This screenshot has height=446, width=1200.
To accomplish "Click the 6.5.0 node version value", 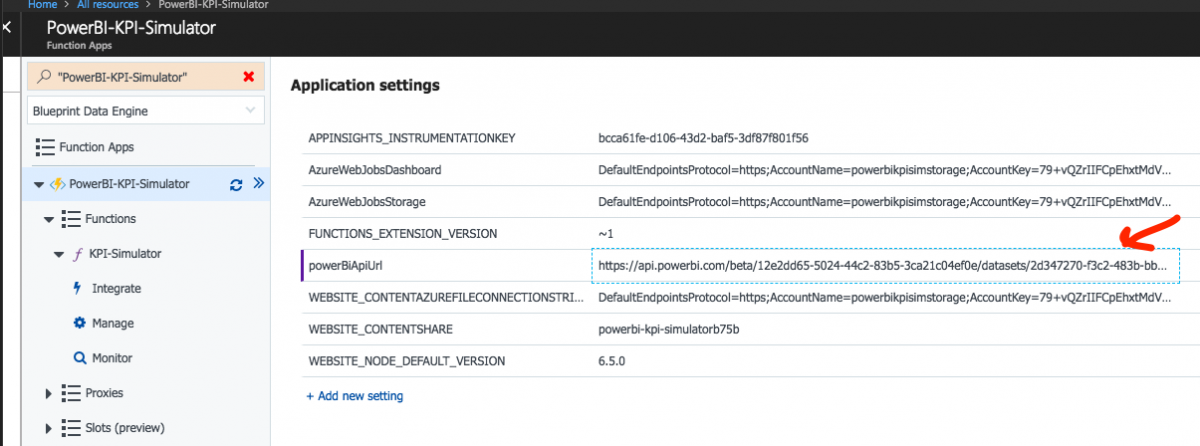I will pyautogui.click(x=611, y=361).
